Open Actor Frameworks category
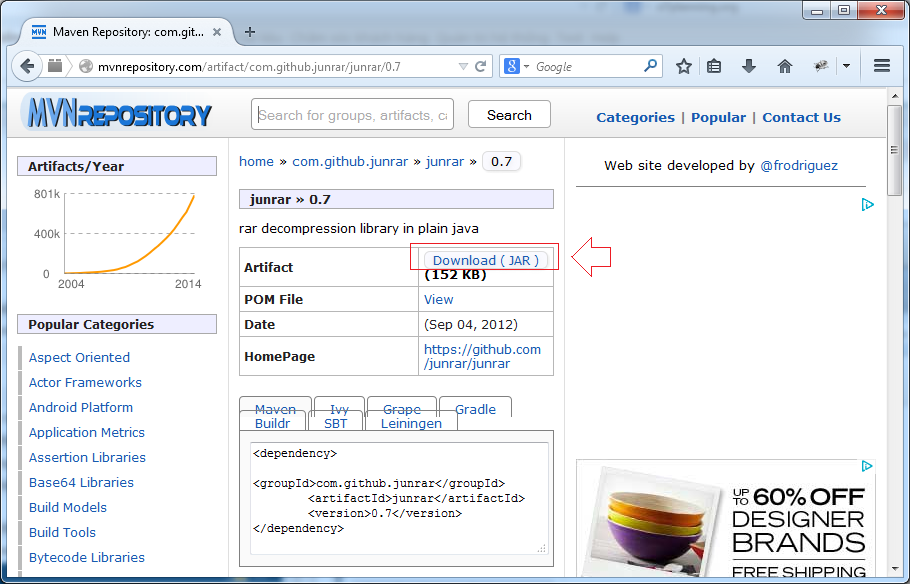910x584 pixels. pos(85,383)
